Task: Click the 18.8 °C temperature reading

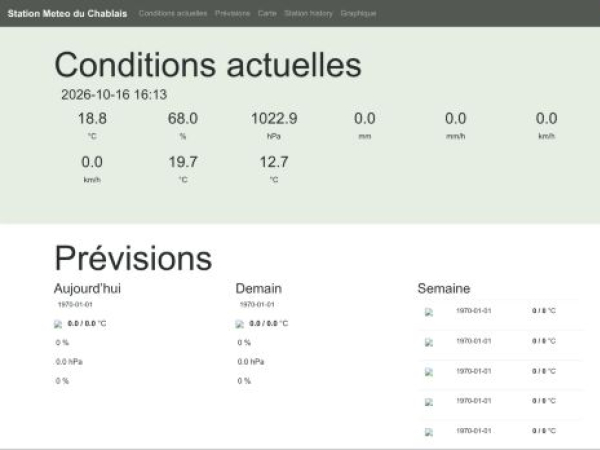Action: click(92, 119)
